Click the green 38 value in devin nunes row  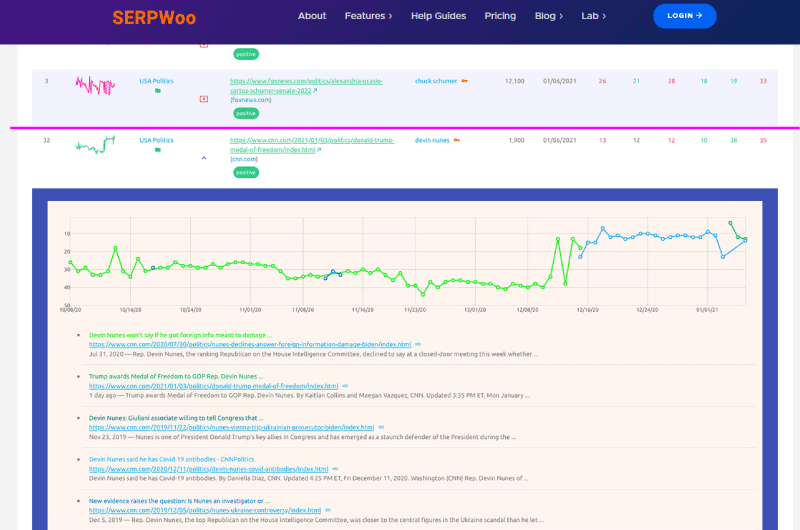click(733, 140)
